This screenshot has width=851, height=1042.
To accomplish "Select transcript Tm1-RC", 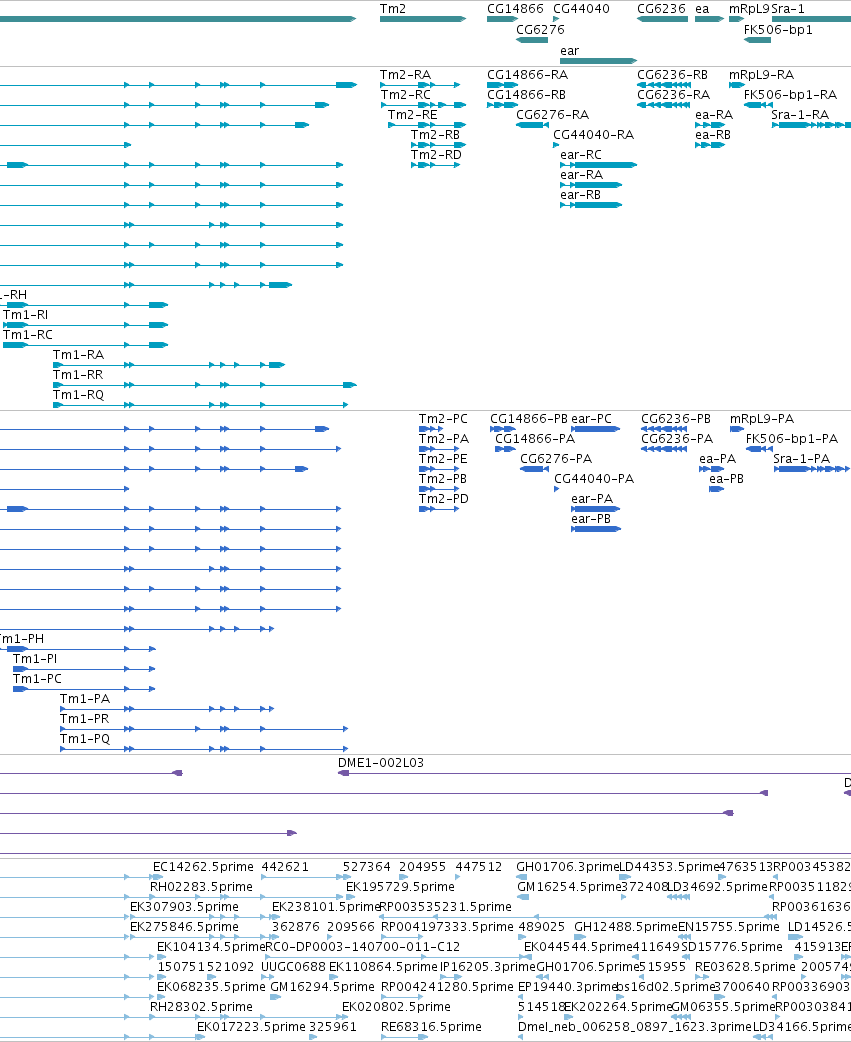I will tap(27, 335).
